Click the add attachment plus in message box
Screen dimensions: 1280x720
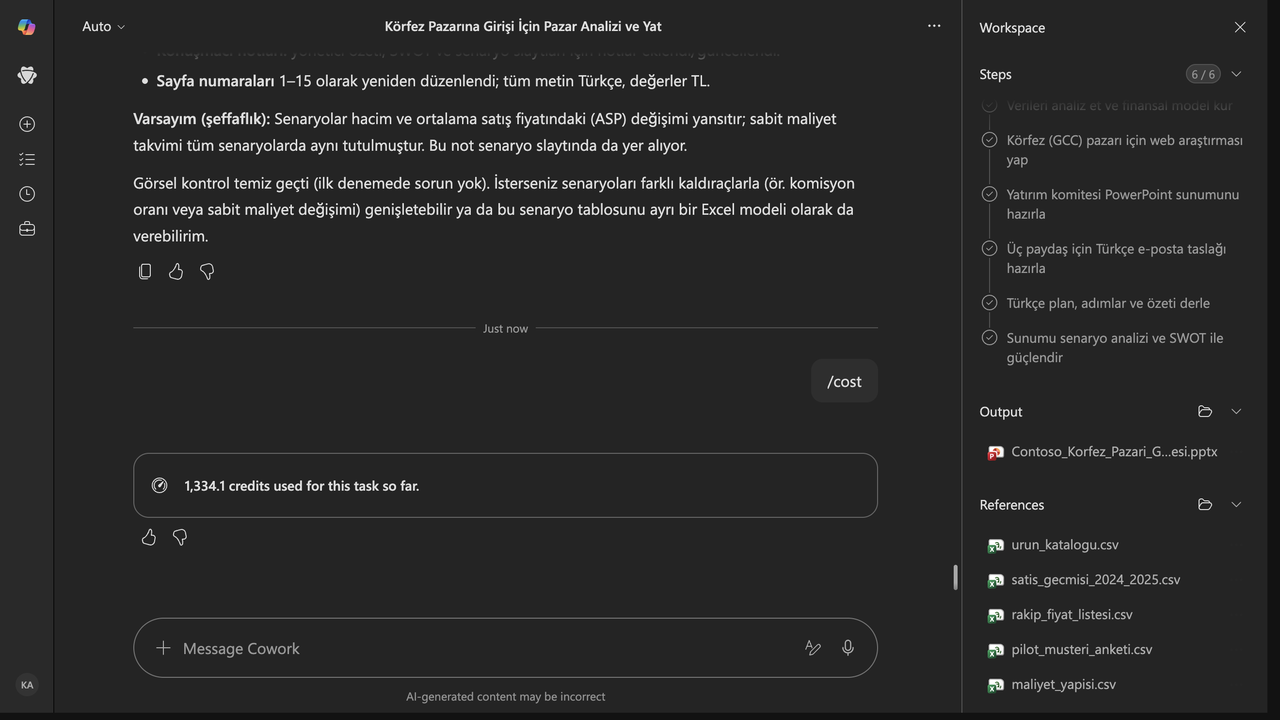click(x=163, y=648)
